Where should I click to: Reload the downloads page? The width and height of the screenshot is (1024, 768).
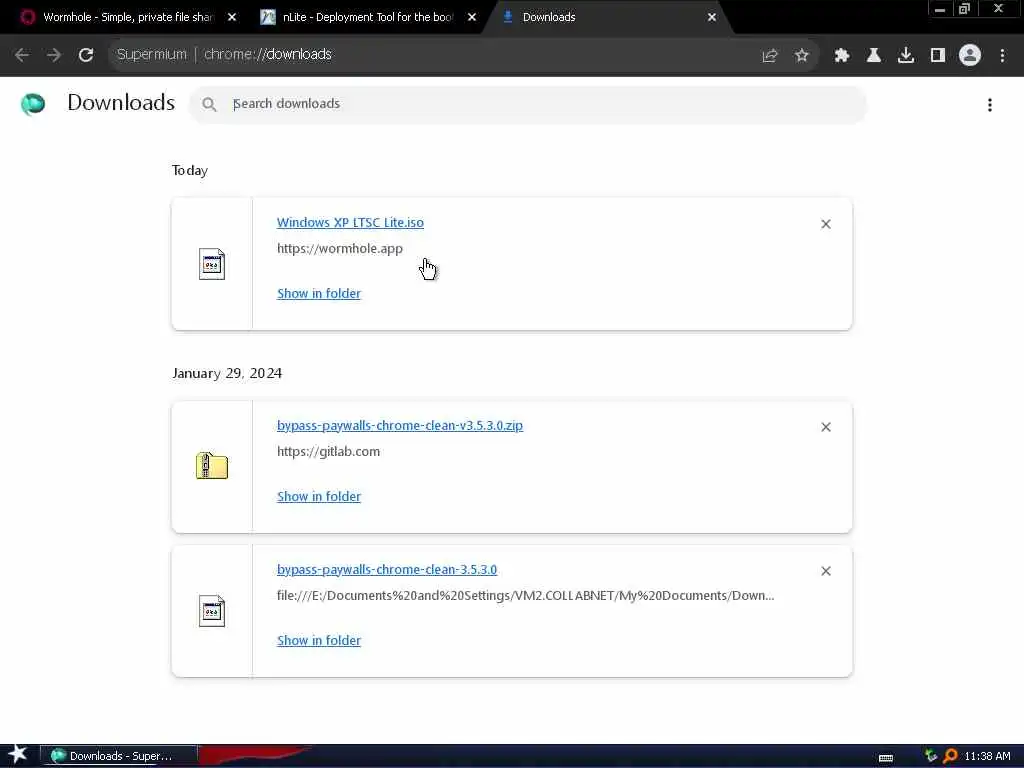[x=86, y=55]
